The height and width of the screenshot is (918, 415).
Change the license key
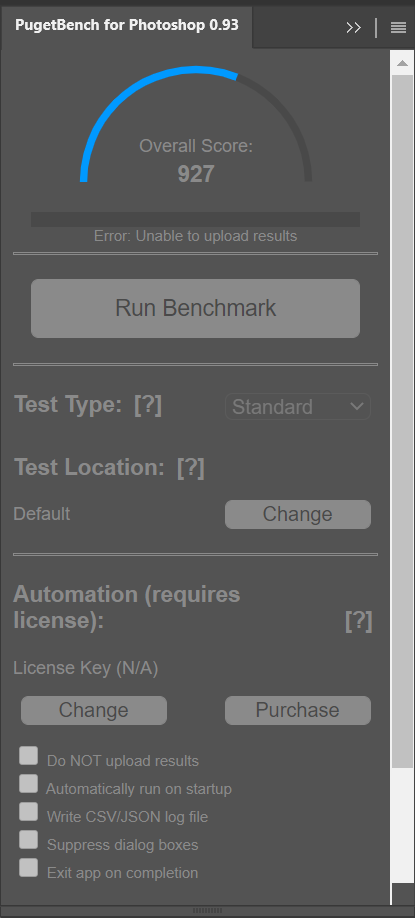tap(94, 710)
